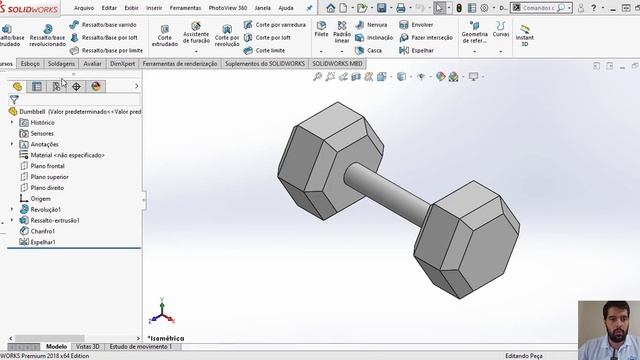Select the Ressalto/base revolucionado tool
The width and height of the screenshot is (640, 360).
coord(47,35)
